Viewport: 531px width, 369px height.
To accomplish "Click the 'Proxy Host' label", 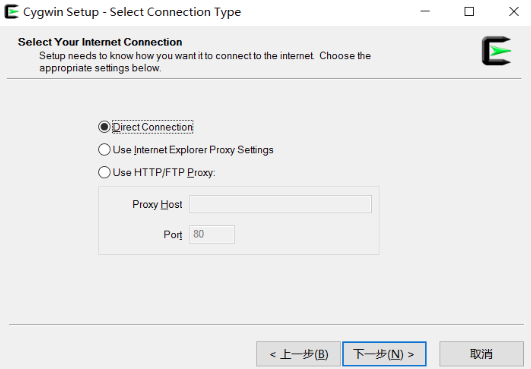I will (157, 204).
